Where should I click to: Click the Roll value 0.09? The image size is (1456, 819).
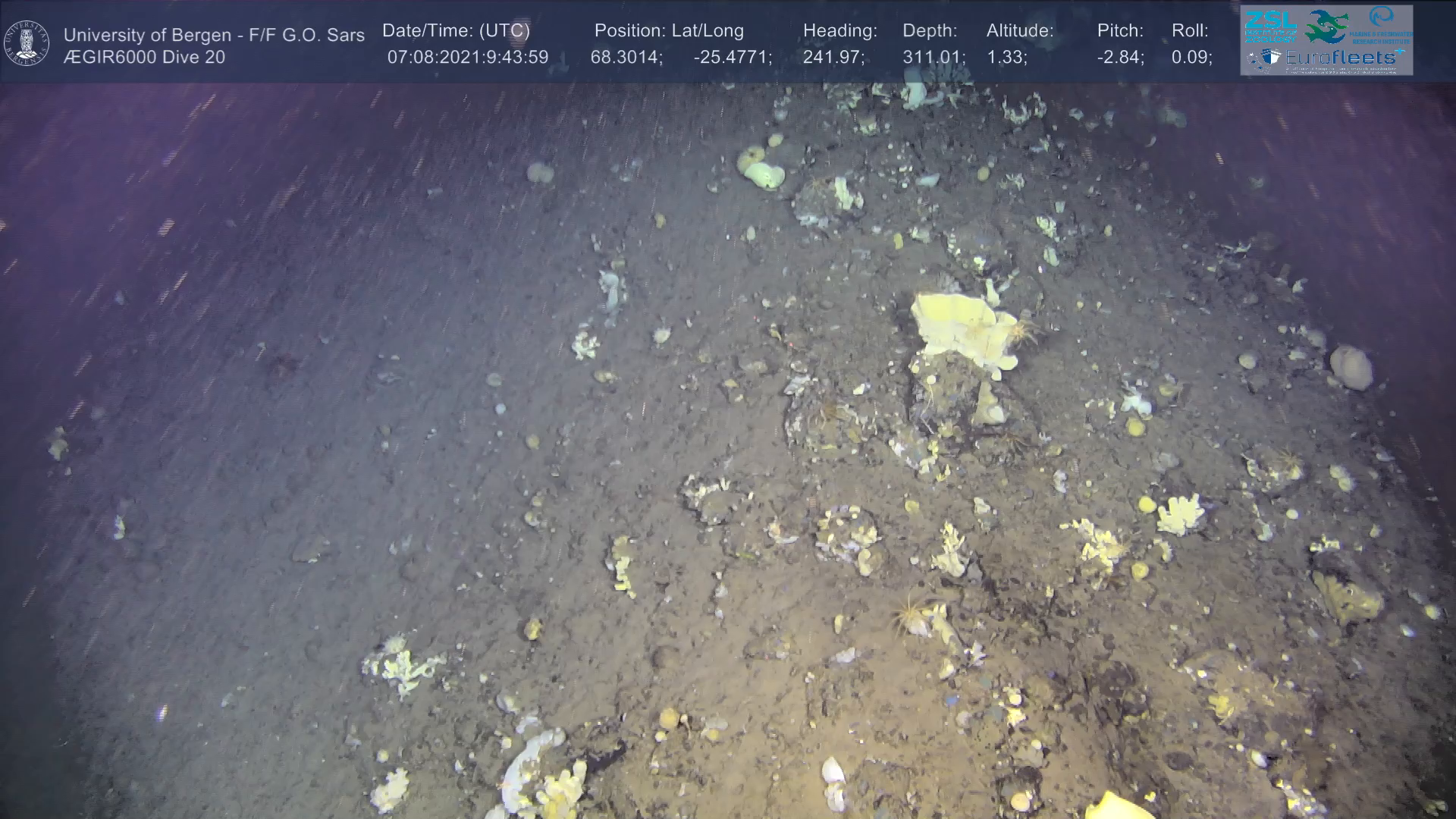(x=1191, y=58)
